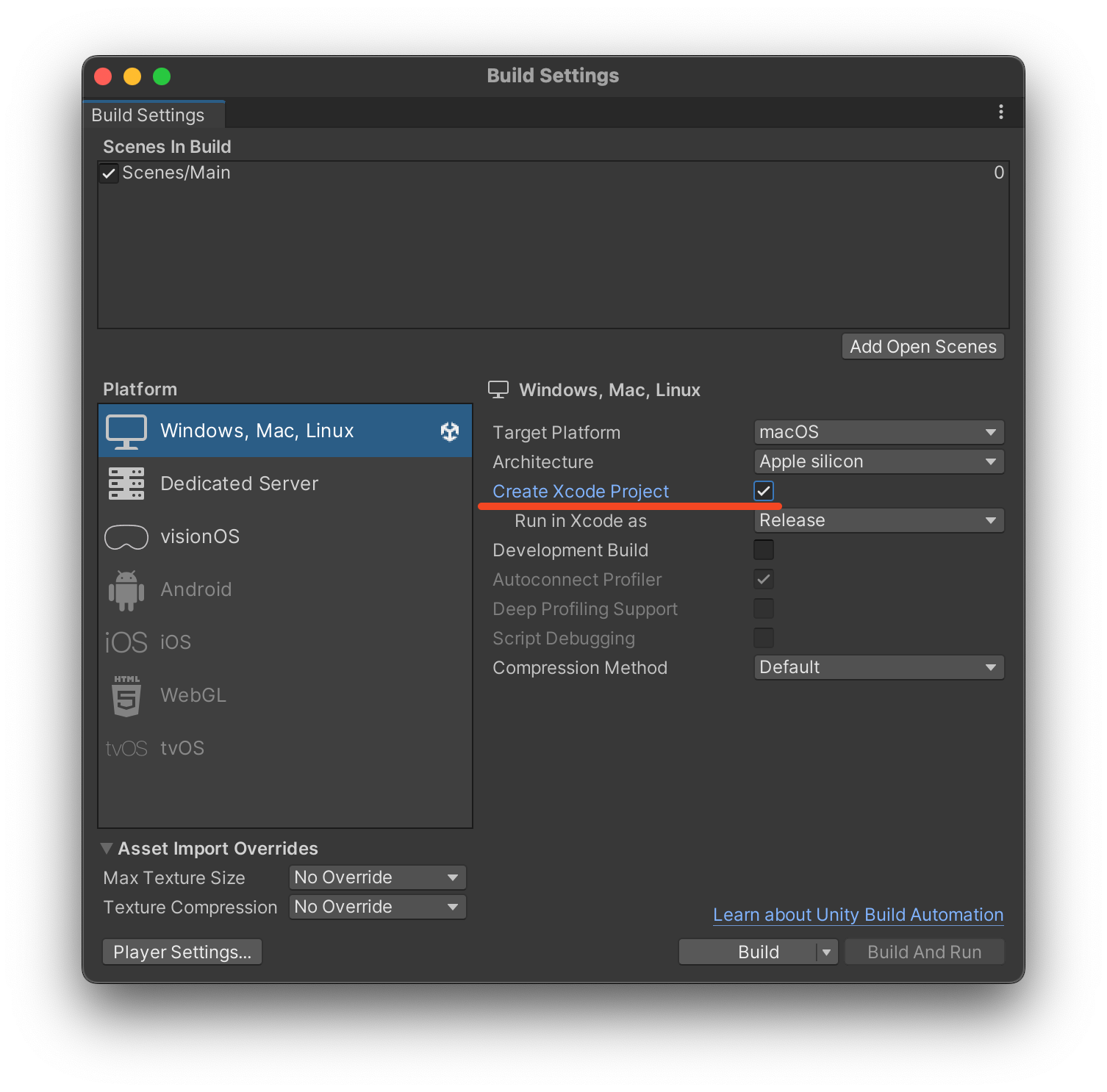Screen dimensions: 1107x1092
Task: Click the Android robot icon
Action: click(x=126, y=590)
